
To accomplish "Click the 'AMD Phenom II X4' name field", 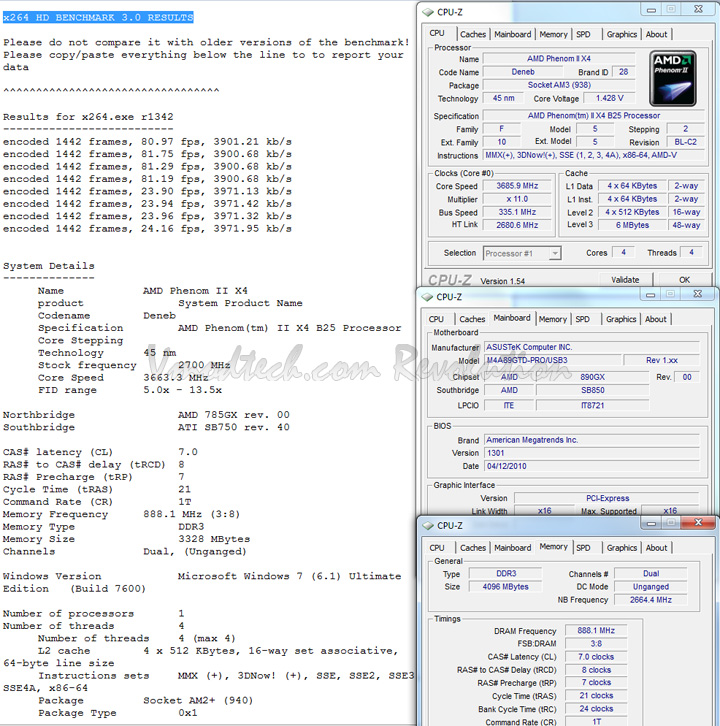I will [x=558, y=59].
